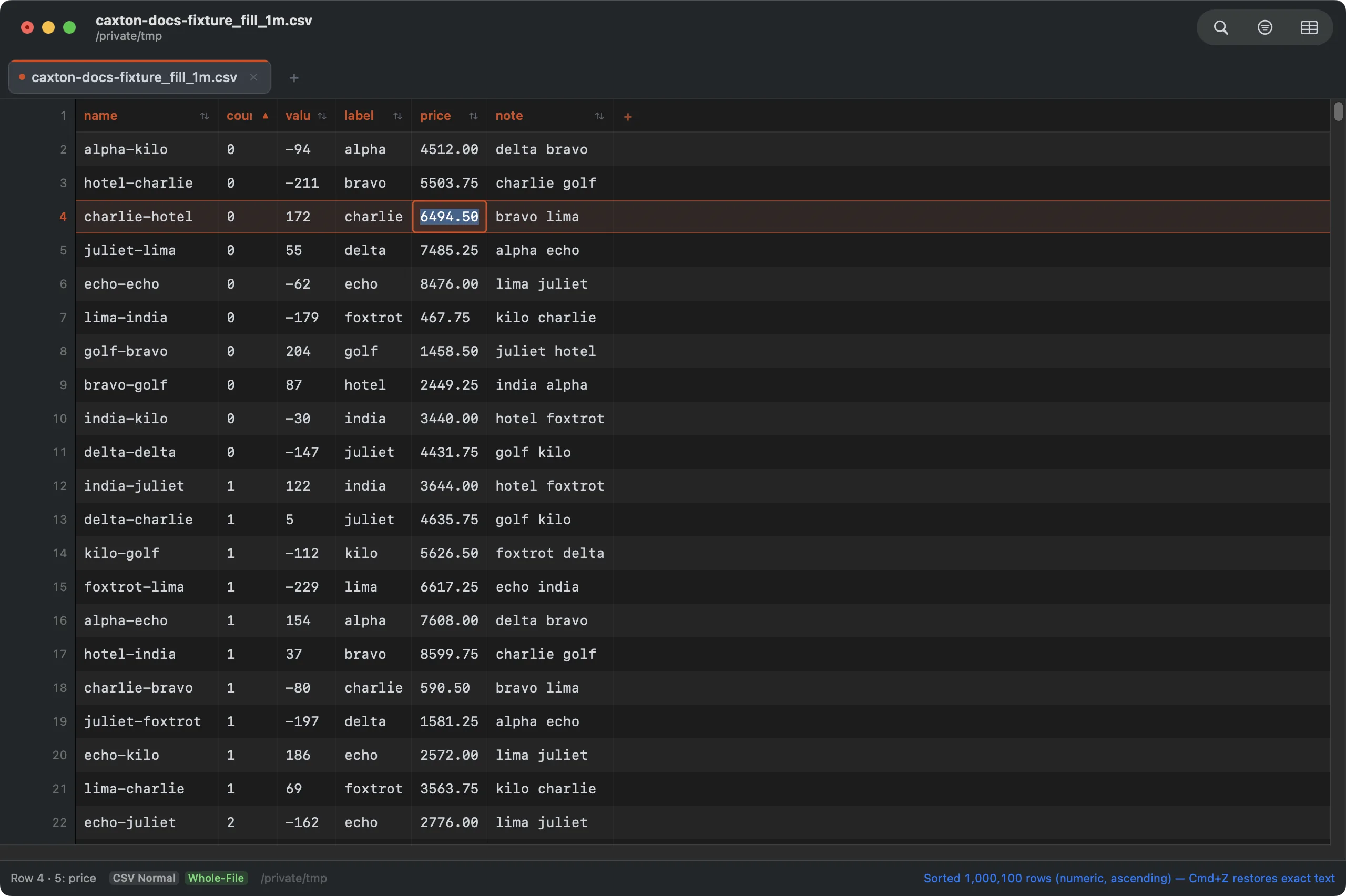Select cell alpha-echo
This screenshot has width=1346, height=896.
tap(147, 621)
